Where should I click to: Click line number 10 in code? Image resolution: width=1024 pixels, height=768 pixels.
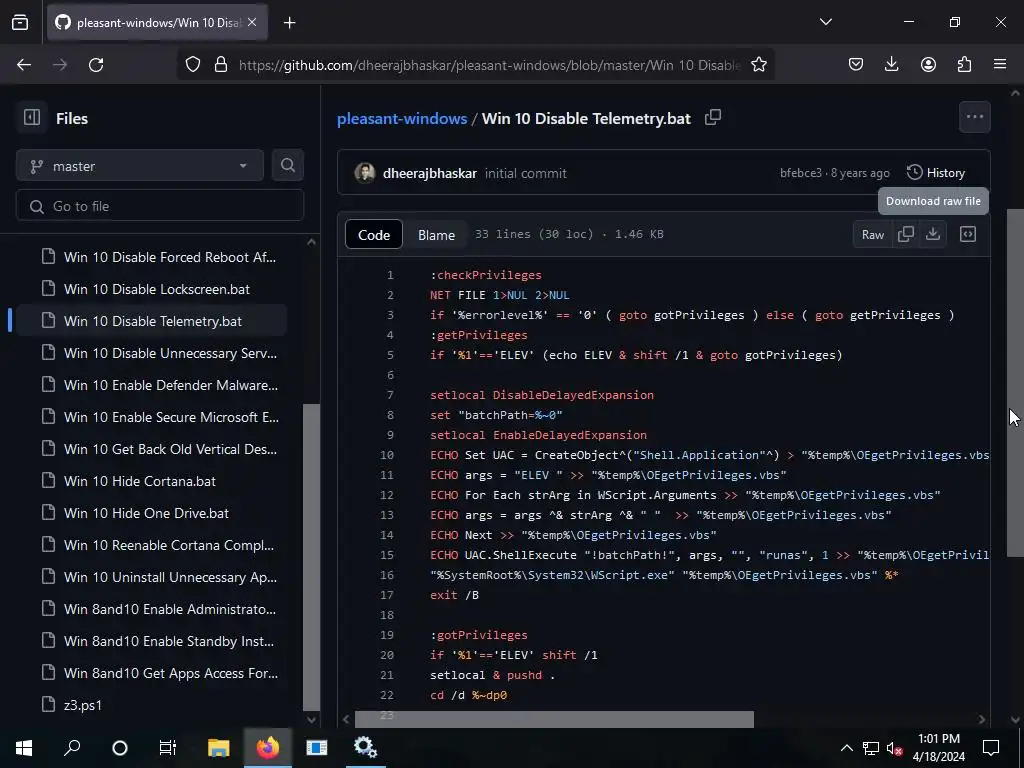point(387,455)
